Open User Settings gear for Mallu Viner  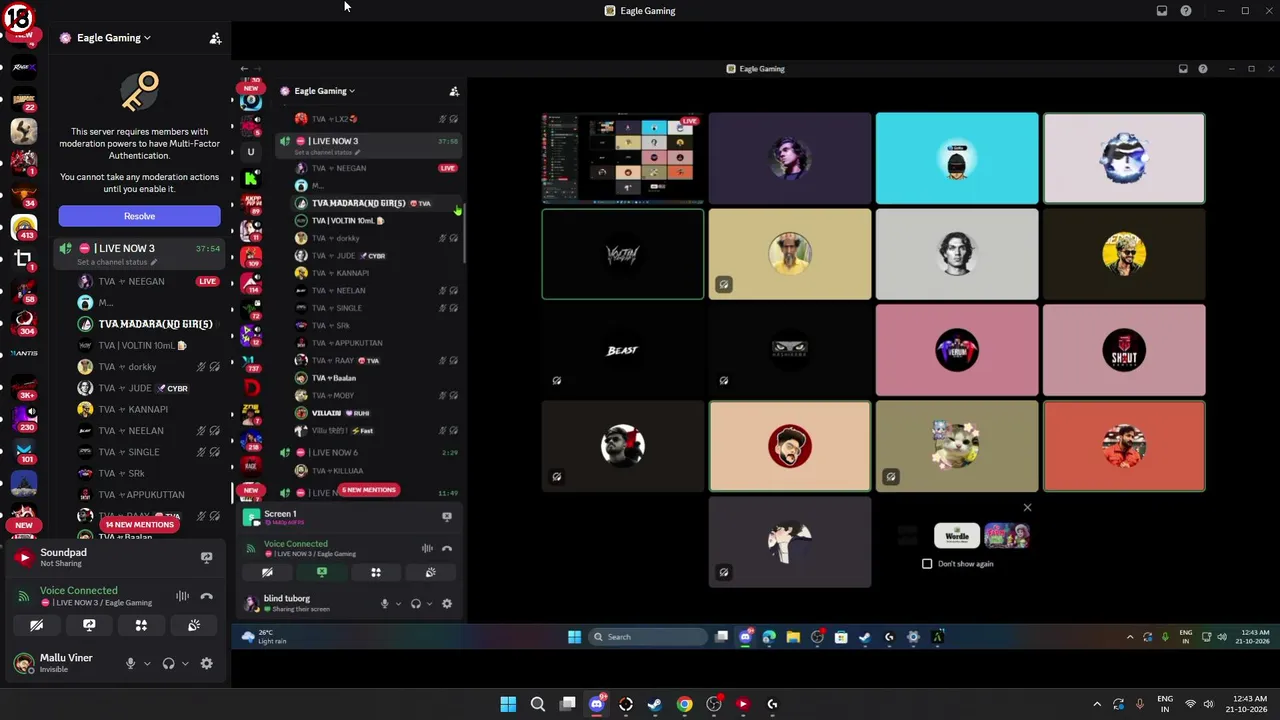pyautogui.click(x=207, y=663)
